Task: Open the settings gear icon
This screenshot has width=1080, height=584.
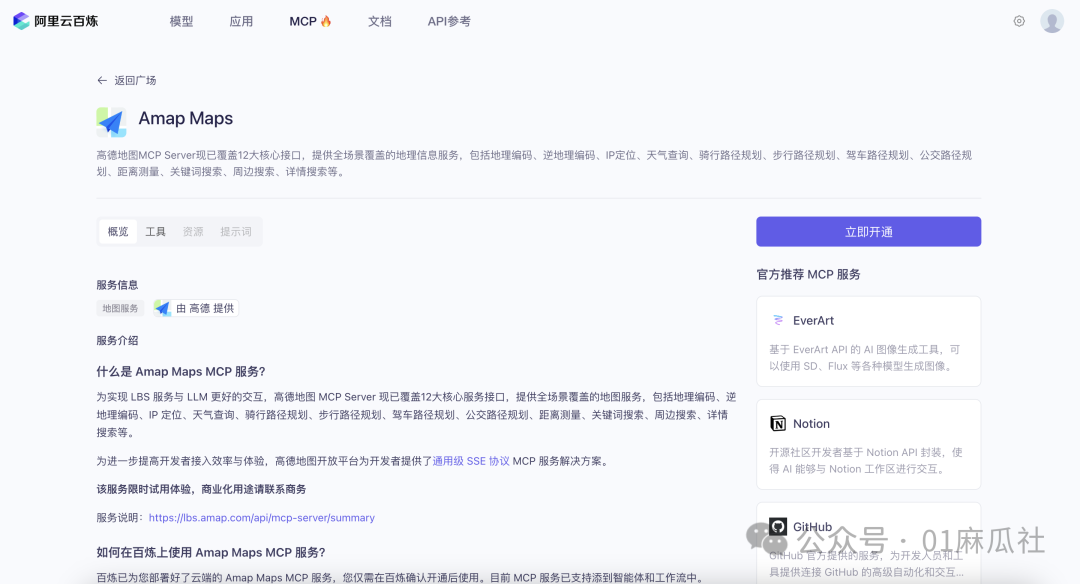Action: 1019,20
